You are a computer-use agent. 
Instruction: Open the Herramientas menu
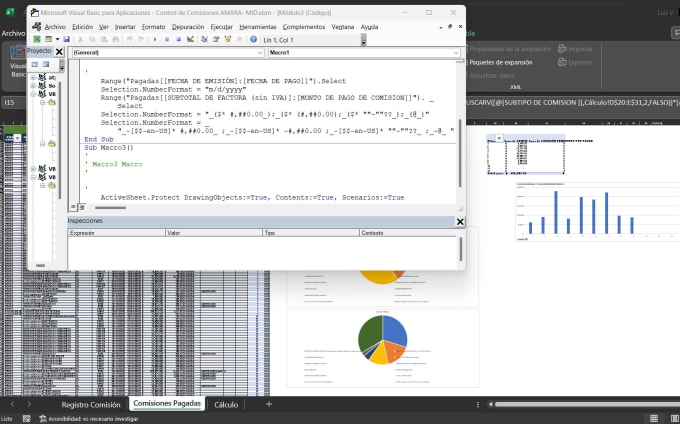(258, 27)
